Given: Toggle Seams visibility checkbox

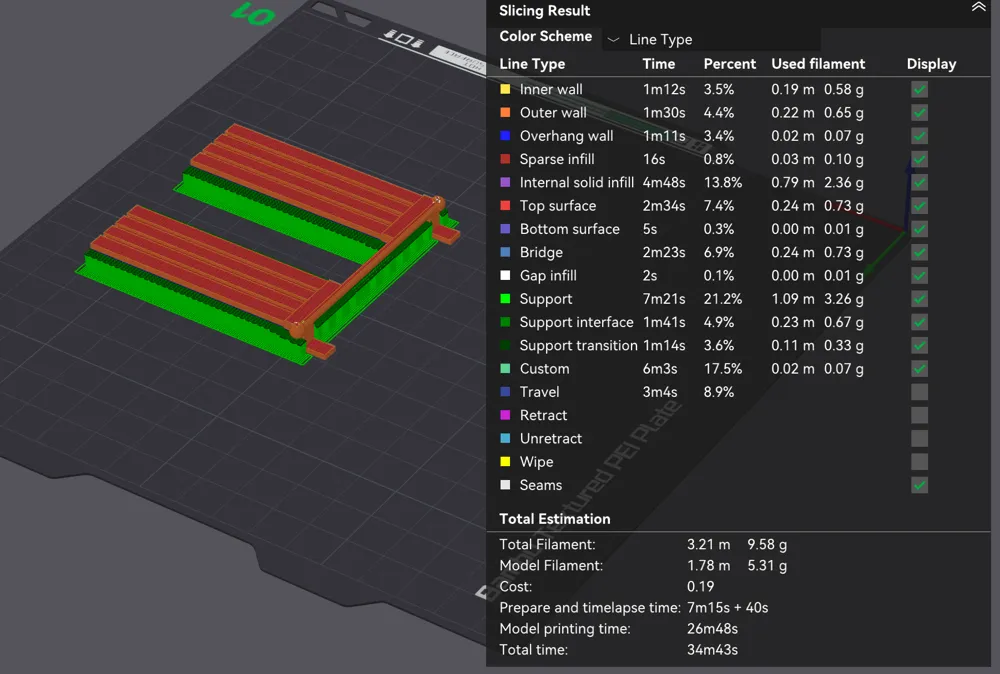Looking at the screenshot, I should click(x=919, y=485).
